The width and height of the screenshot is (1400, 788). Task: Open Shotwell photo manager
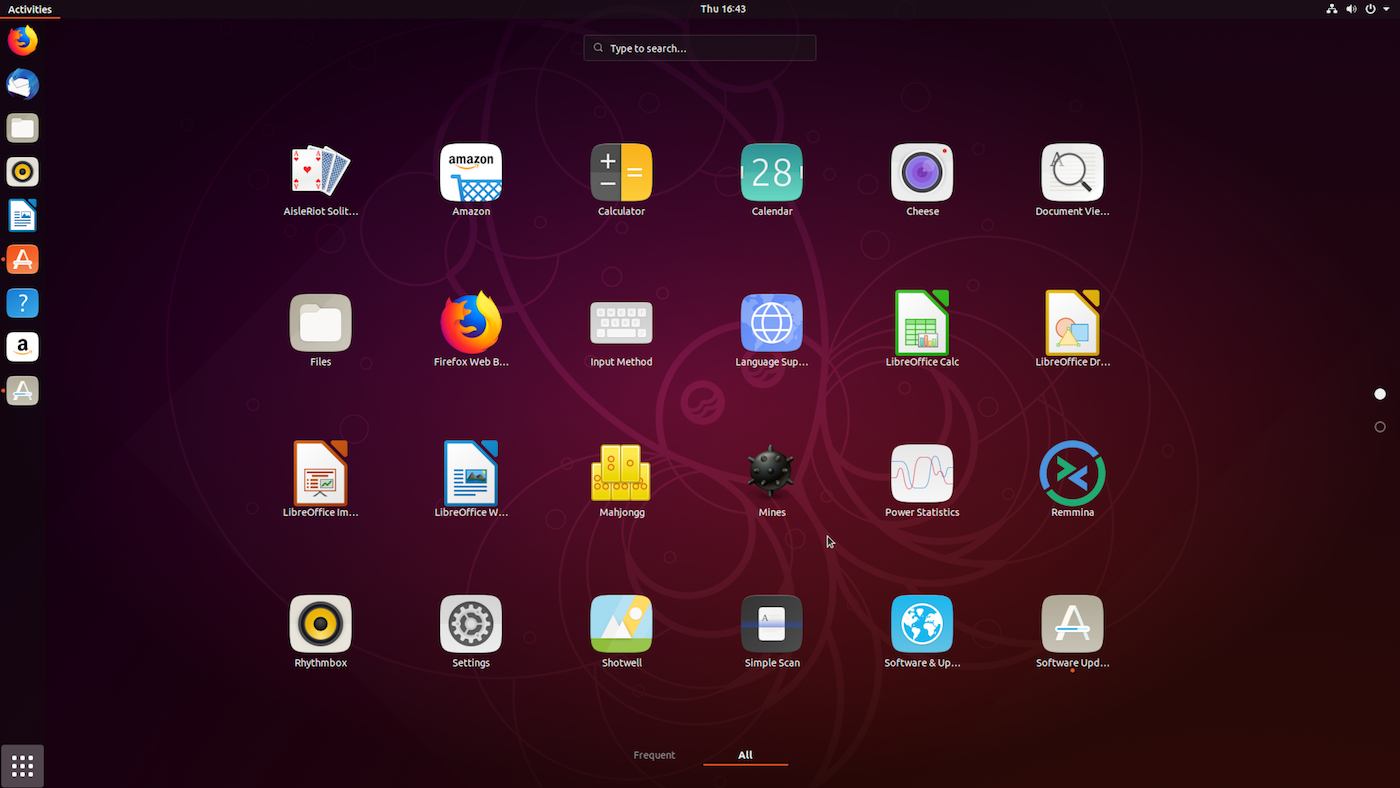pyautogui.click(x=621, y=630)
